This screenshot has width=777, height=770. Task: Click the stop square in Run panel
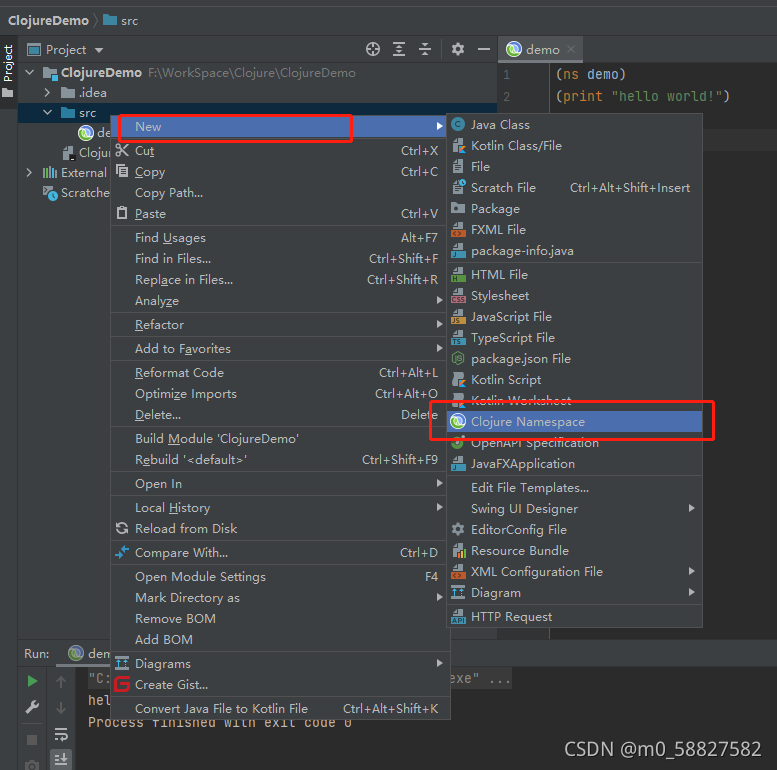(32, 740)
